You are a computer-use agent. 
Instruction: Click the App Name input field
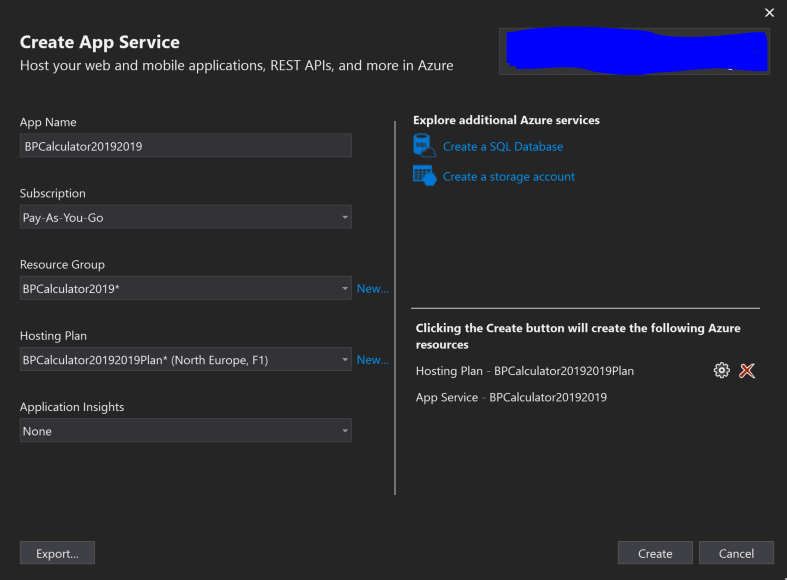[186, 146]
